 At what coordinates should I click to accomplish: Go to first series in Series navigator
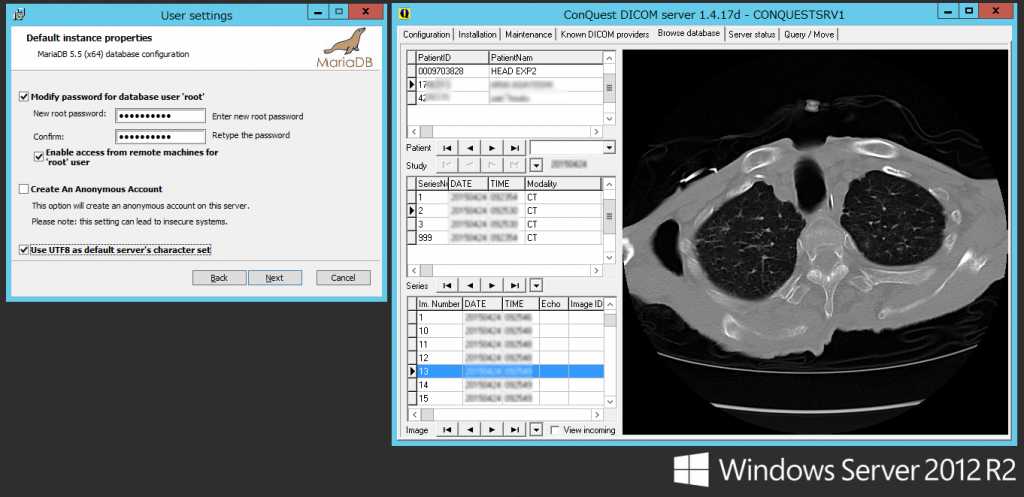click(x=446, y=285)
